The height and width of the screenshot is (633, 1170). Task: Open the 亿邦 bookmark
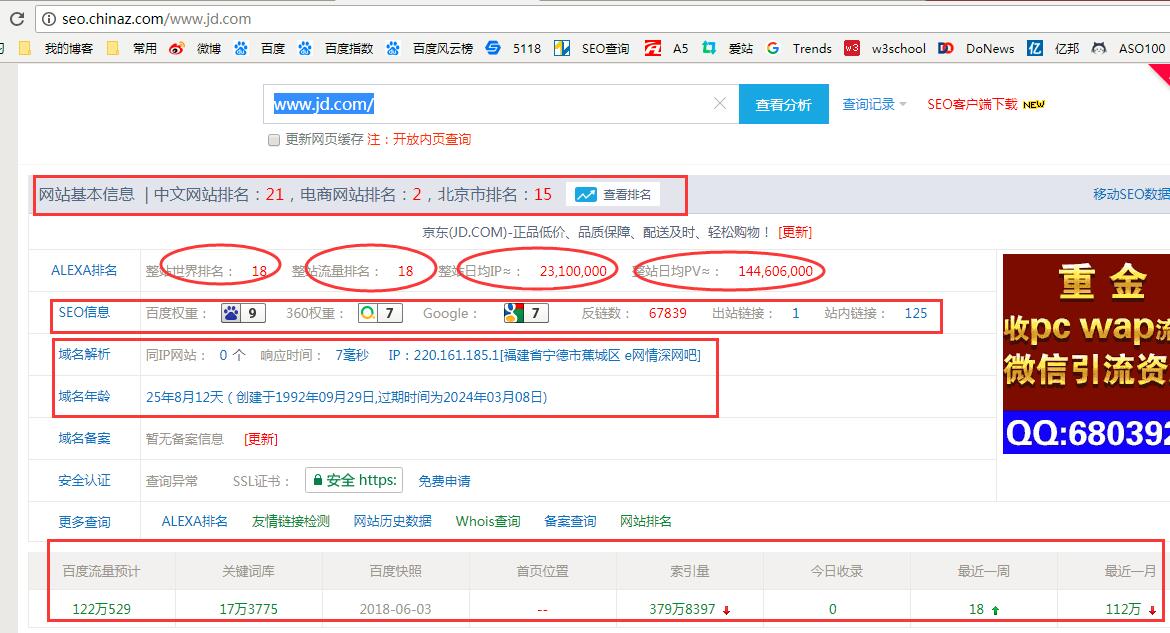click(1053, 49)
